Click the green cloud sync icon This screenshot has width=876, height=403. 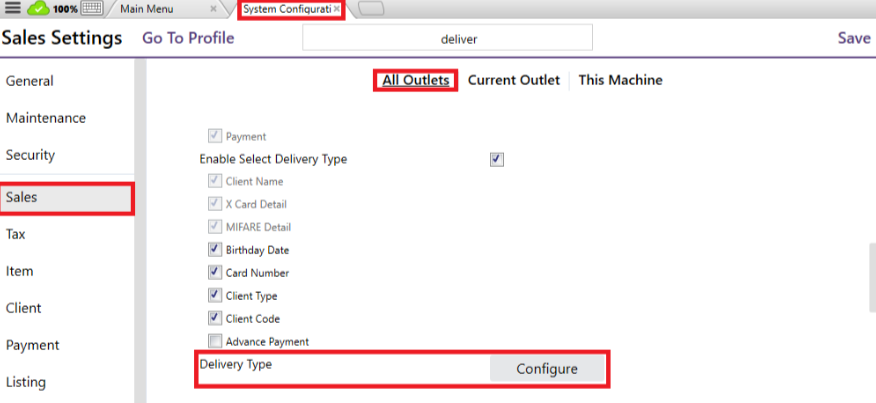point(38,8)
